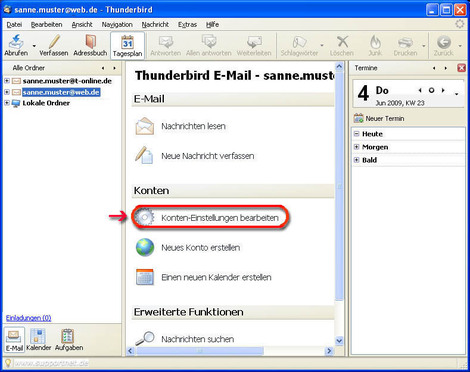470x372 pixels.
Task: Click Neue Nachricht verfassen link
Action: [208, 156]
